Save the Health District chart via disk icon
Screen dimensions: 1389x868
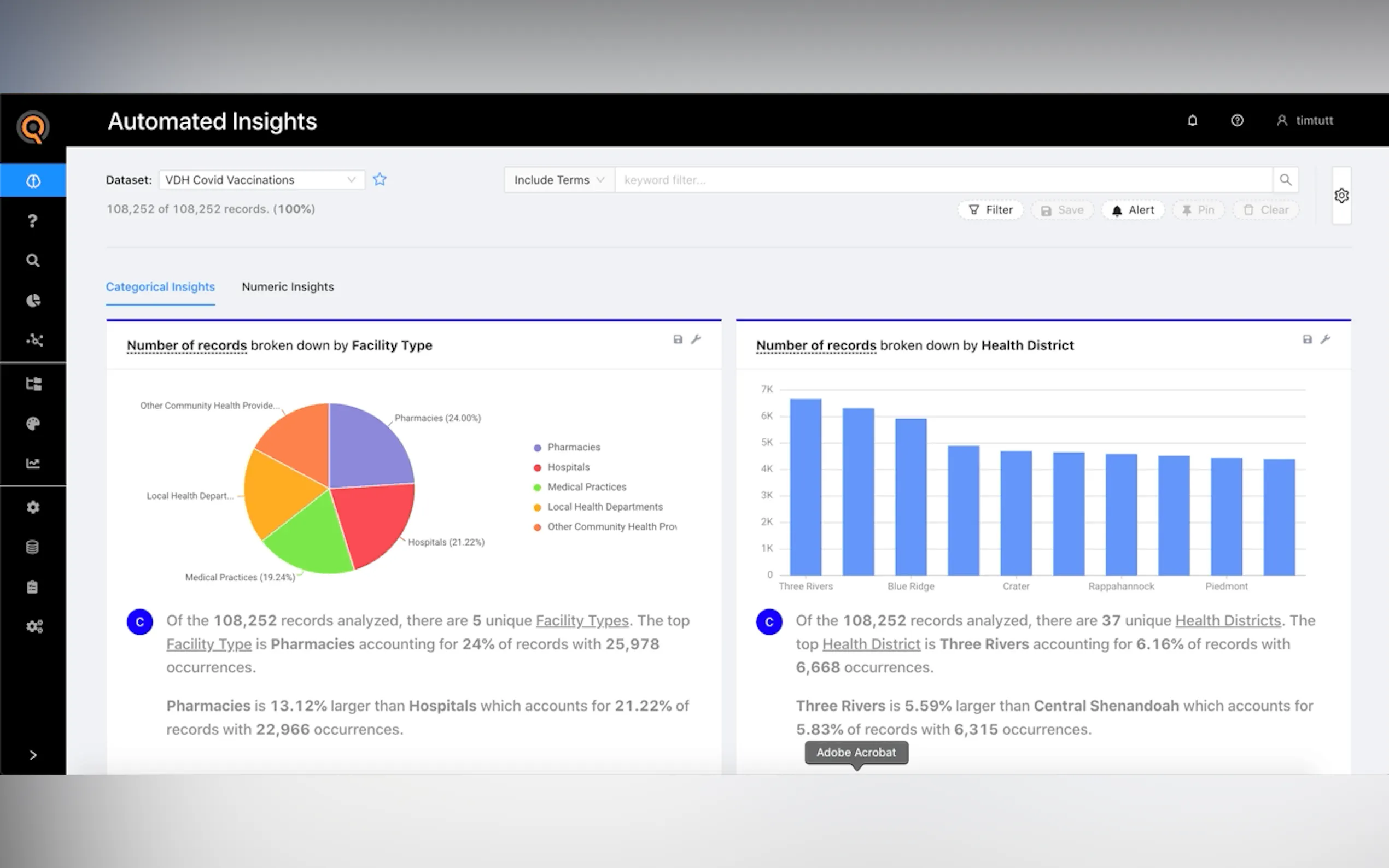1307,339
